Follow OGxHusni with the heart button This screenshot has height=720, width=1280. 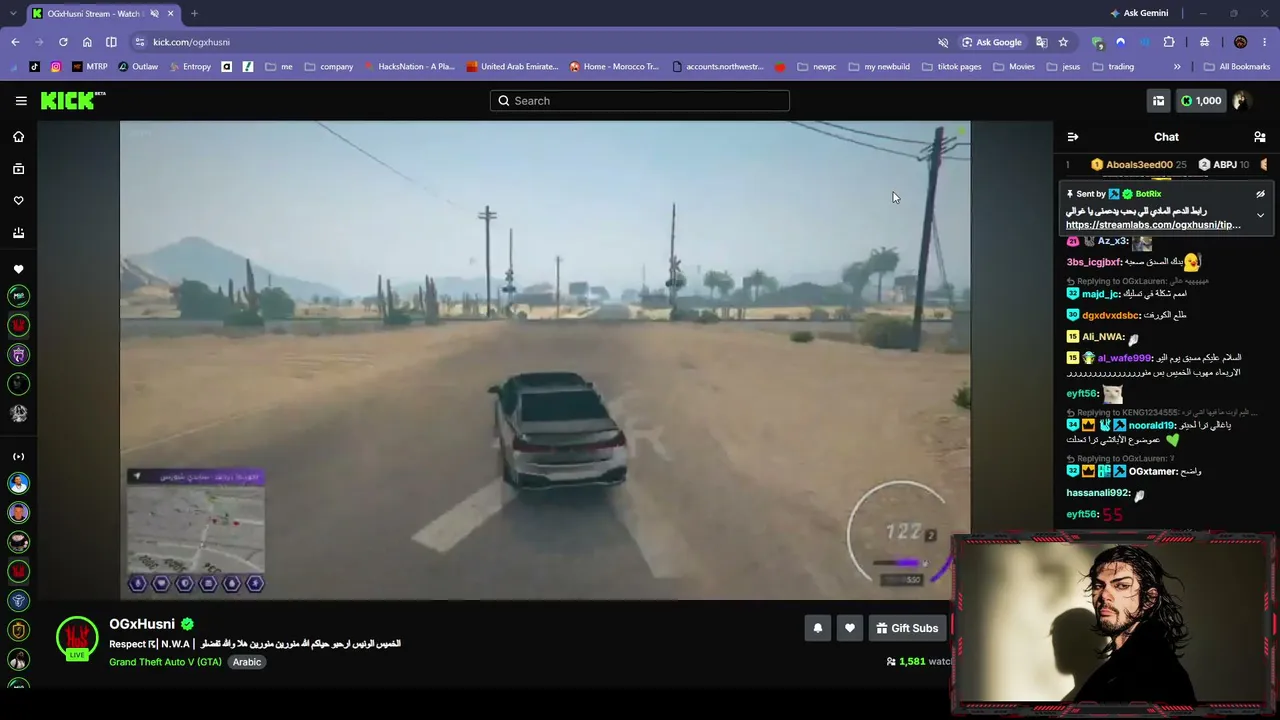tap(850, 628)
